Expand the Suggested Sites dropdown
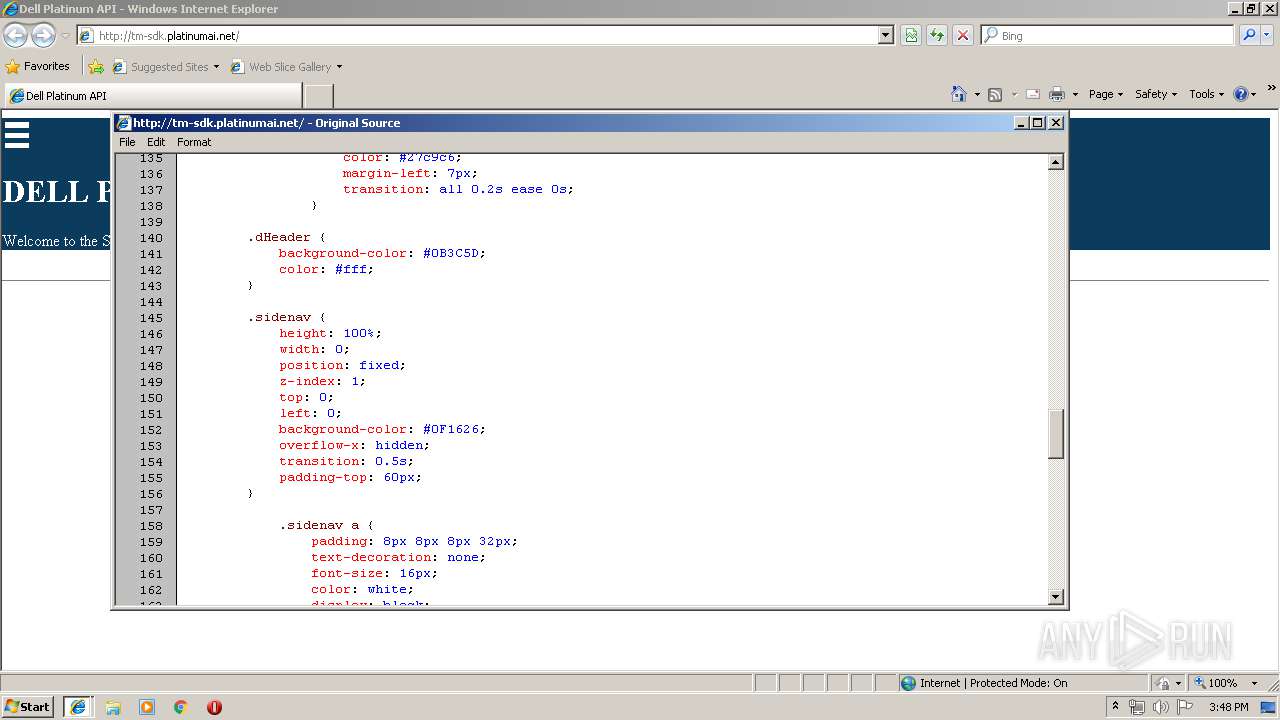This screenshot has height=720, width=1280. click(x=216, y=67)
